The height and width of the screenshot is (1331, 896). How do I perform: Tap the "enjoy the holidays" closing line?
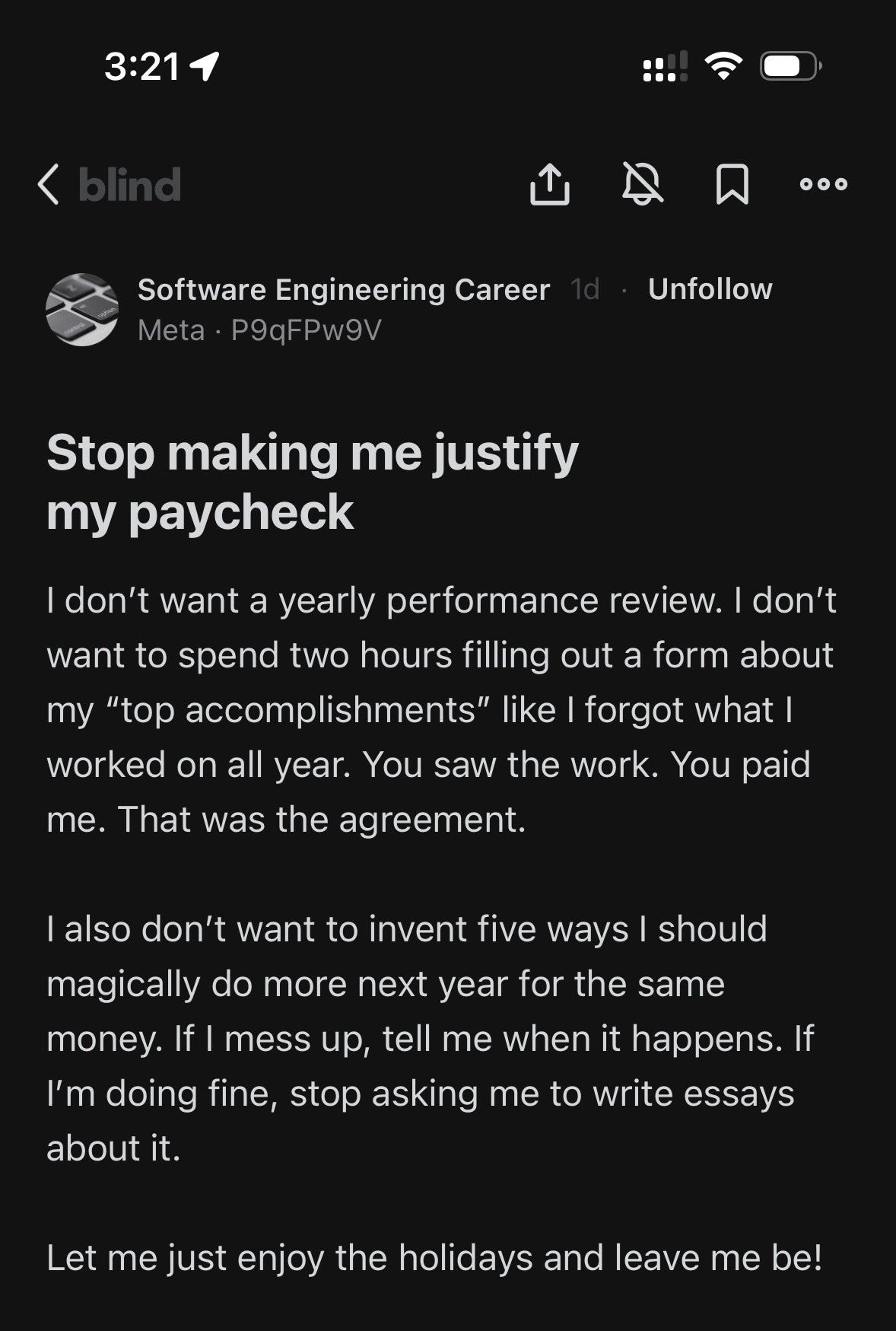click(434, 1257)
